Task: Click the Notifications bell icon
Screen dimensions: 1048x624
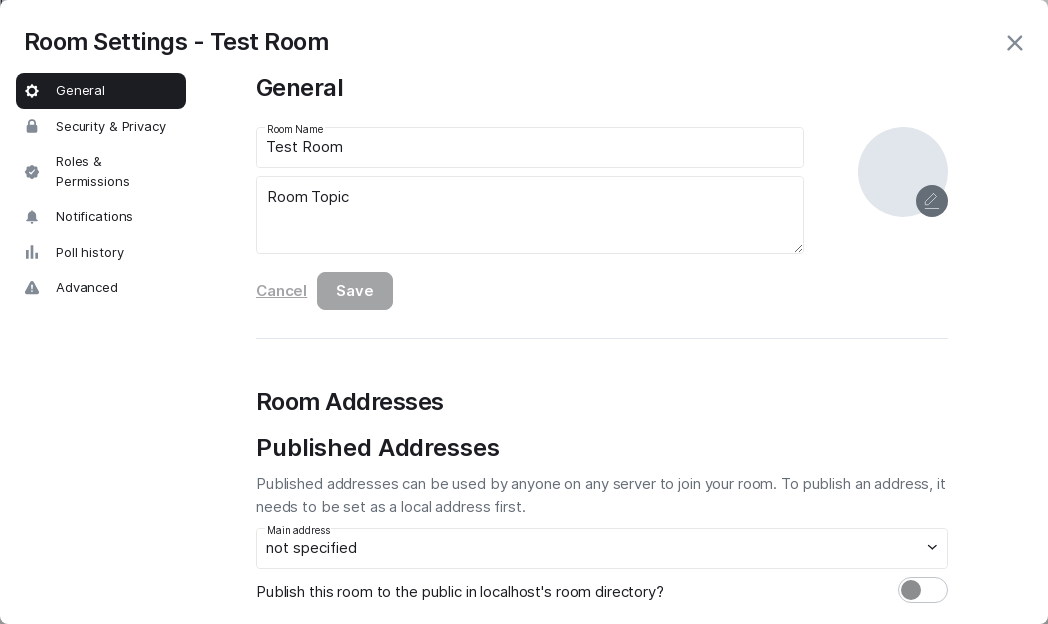Action: click(32, 217)
